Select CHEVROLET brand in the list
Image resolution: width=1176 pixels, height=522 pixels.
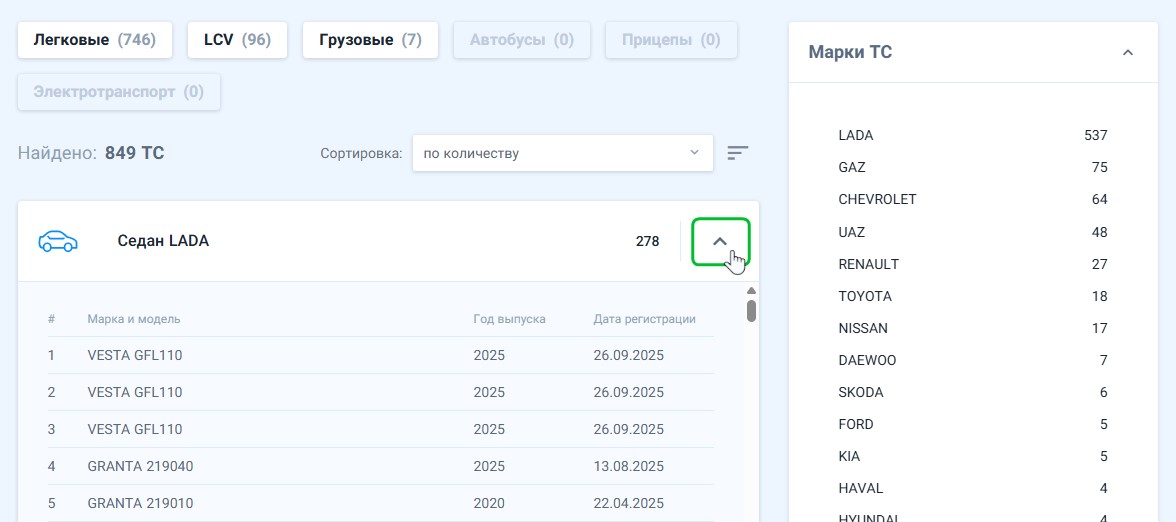[973, 200]
